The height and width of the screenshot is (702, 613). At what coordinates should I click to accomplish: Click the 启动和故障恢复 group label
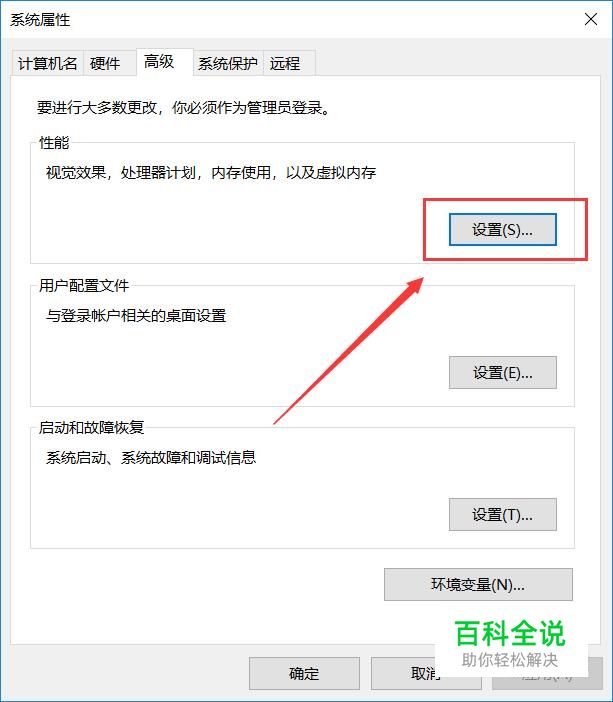(x=91, y=428)
